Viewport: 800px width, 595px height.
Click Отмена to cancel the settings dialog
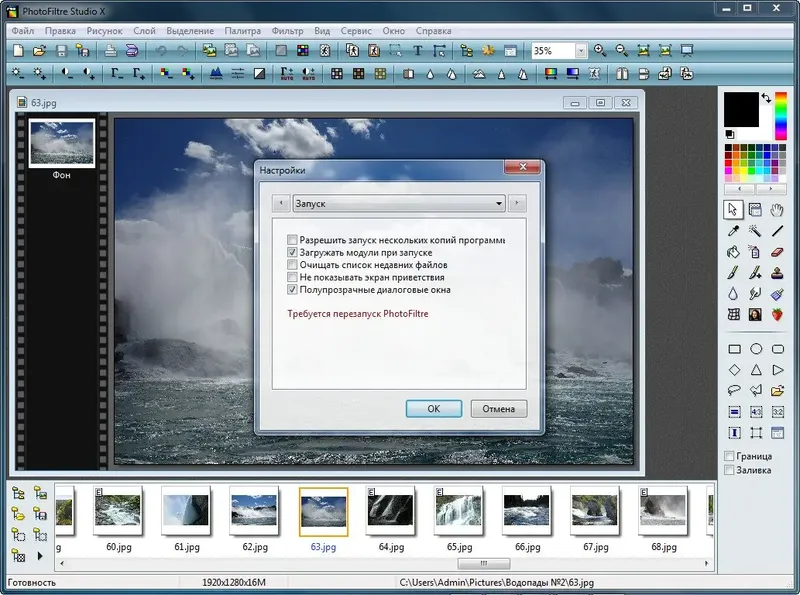point(497,408)
